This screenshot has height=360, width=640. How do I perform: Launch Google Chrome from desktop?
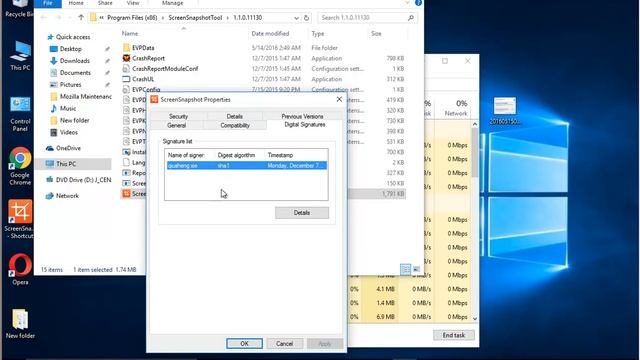point(20,167)
